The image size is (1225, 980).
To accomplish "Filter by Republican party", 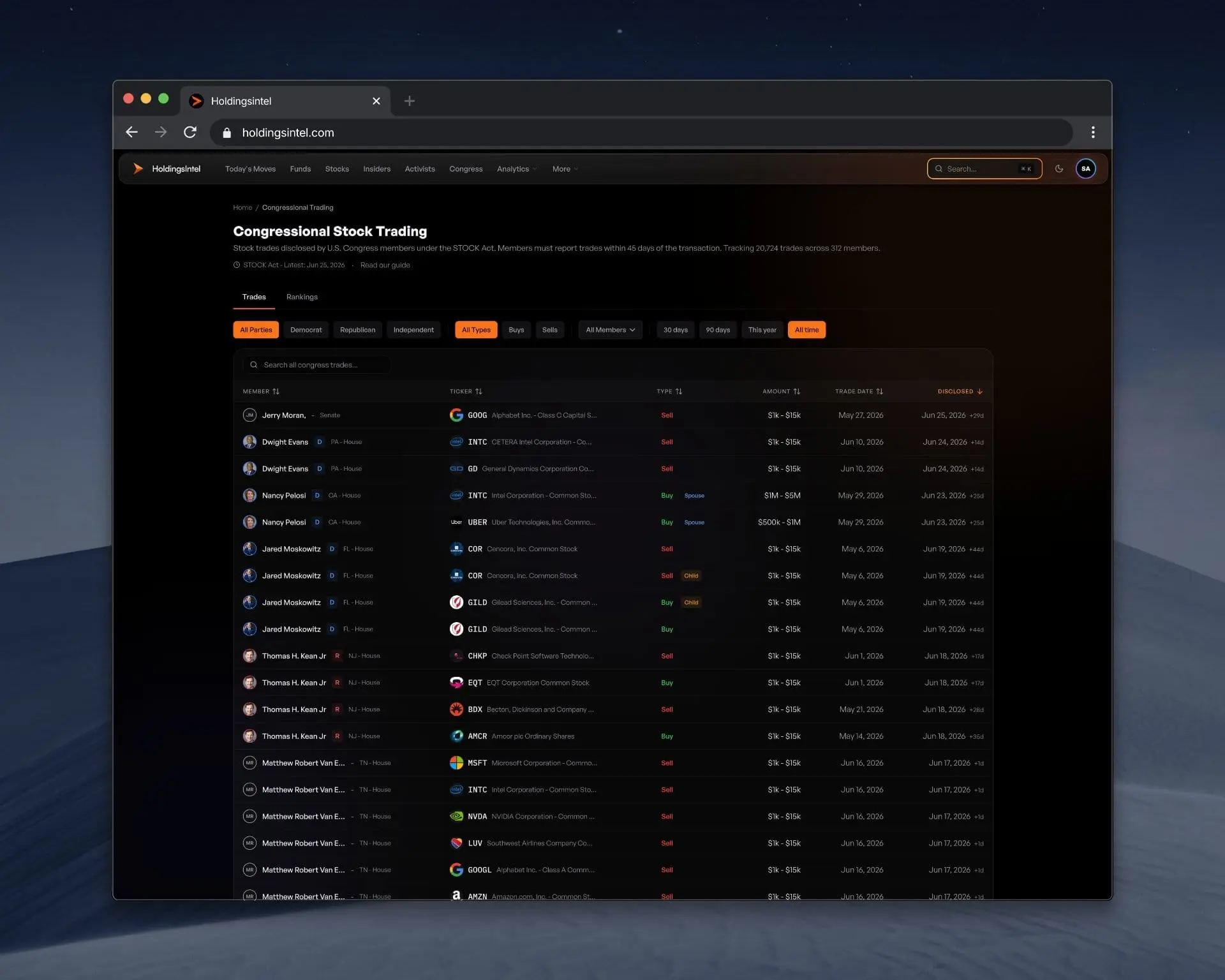I will [357, 330].
